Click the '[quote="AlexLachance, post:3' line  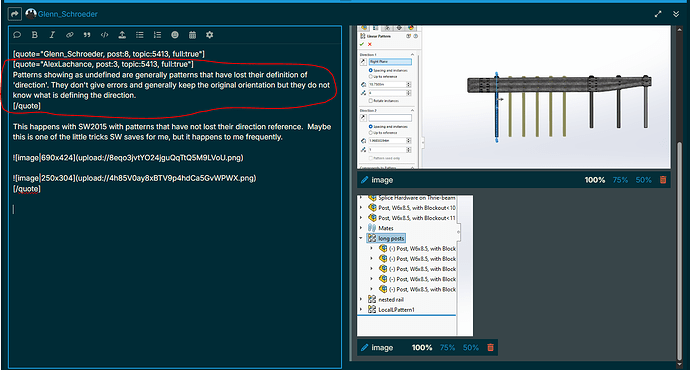pyautogui.click(x=103, y=64)
